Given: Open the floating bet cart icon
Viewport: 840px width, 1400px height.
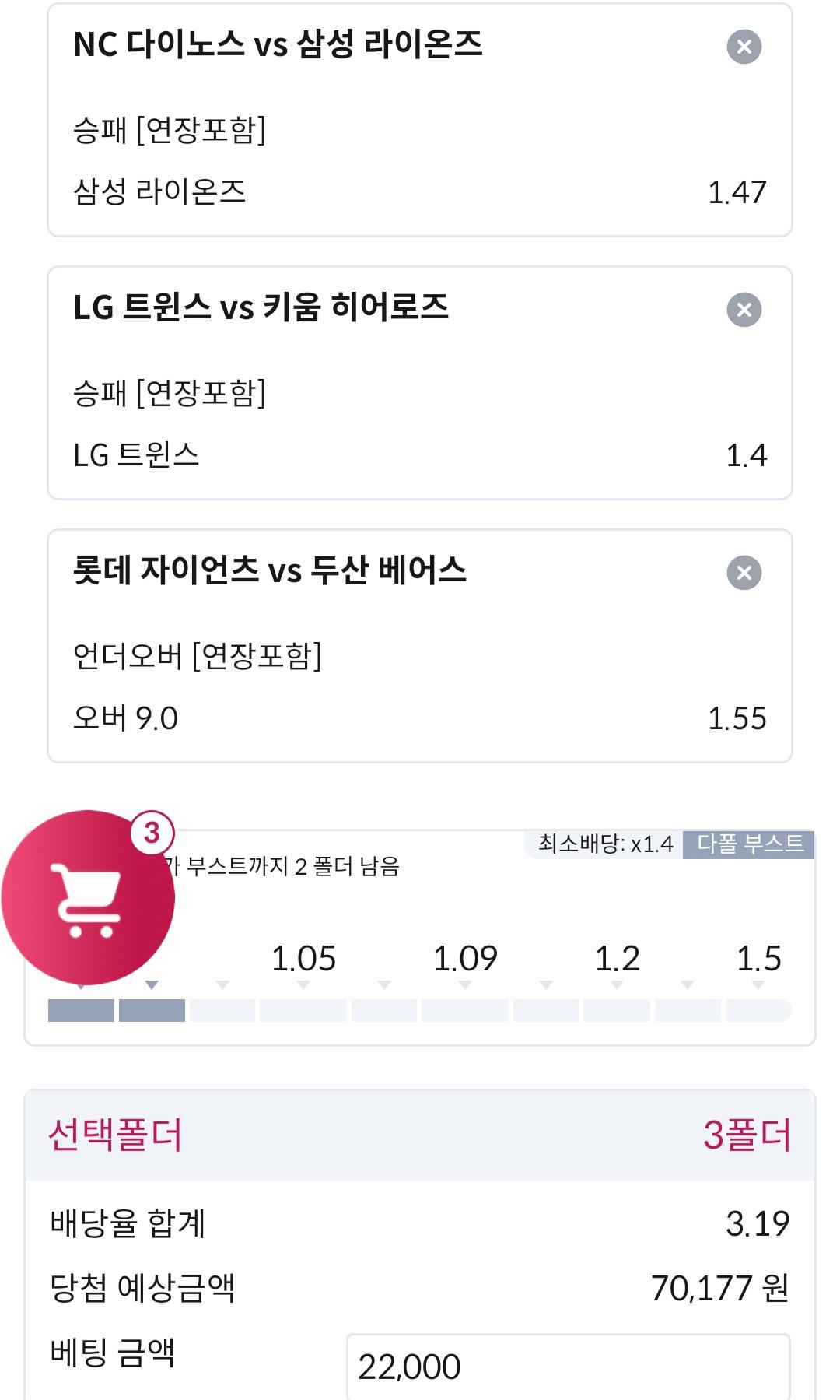Looking at the screenshot, I should 88,898.
